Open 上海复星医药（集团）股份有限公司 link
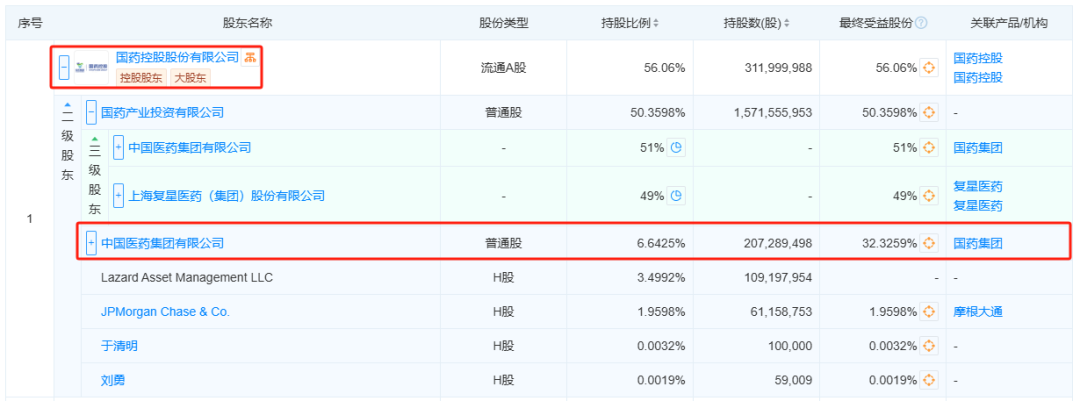The width and height of the screenshot is (1080, 401). pos(227,196)
